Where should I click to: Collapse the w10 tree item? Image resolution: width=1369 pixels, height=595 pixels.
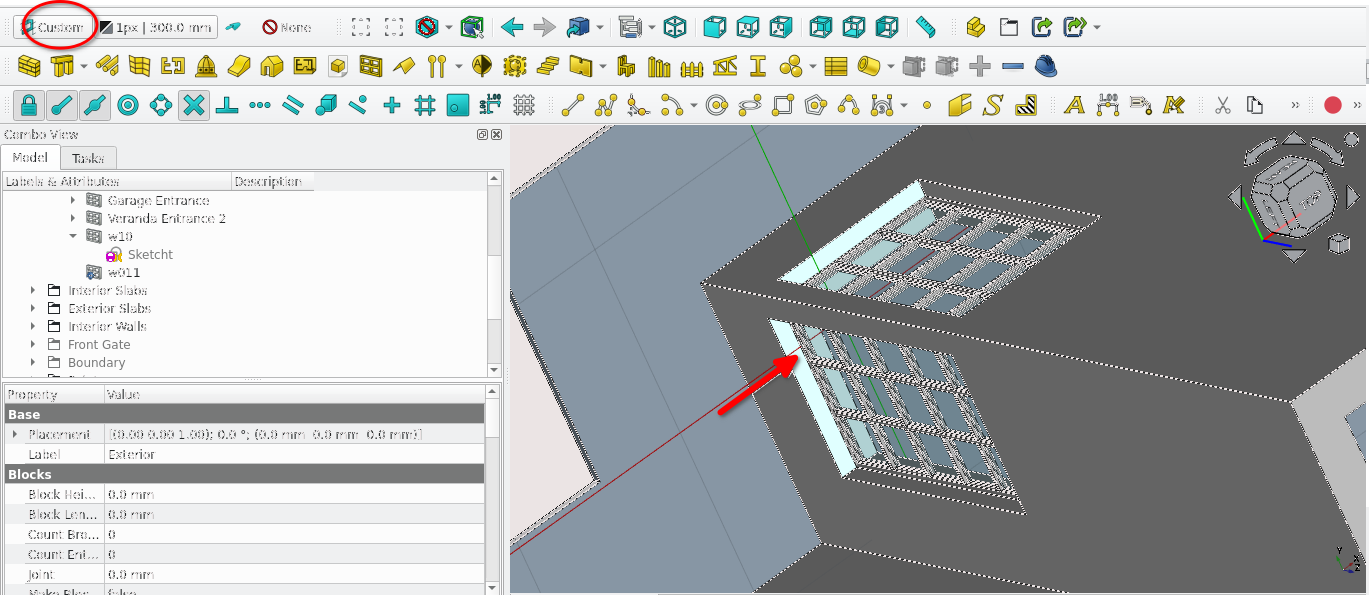[73, 236]
